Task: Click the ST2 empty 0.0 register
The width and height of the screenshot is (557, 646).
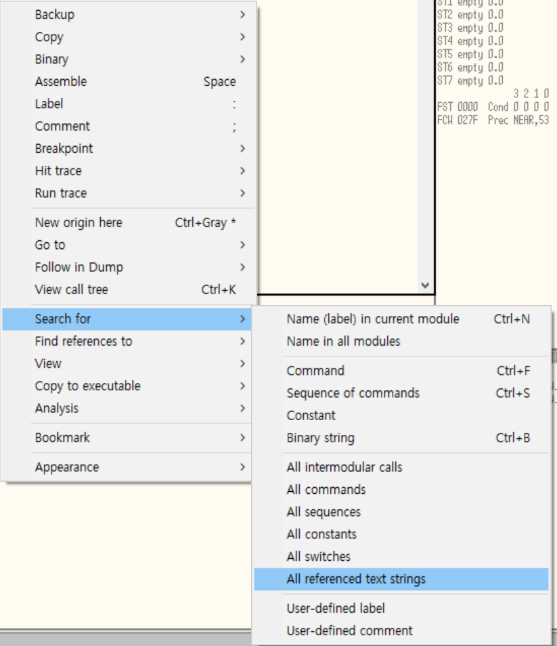Action: (x=470, y=15)
